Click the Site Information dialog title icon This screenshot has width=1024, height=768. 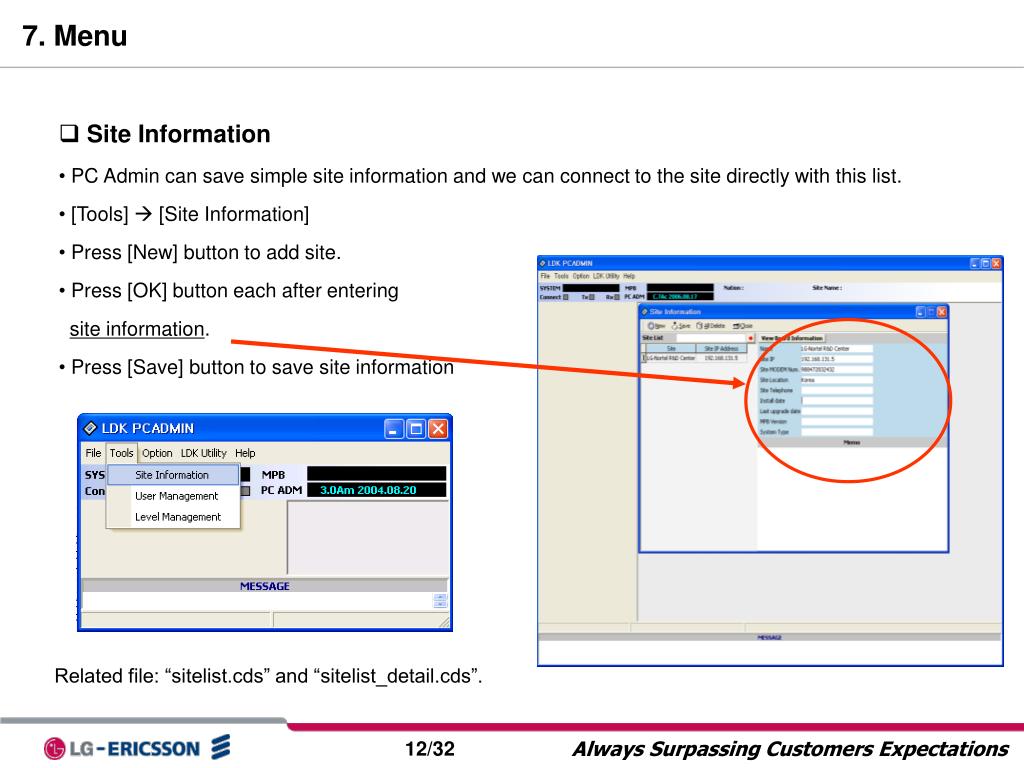click(645, 312)
